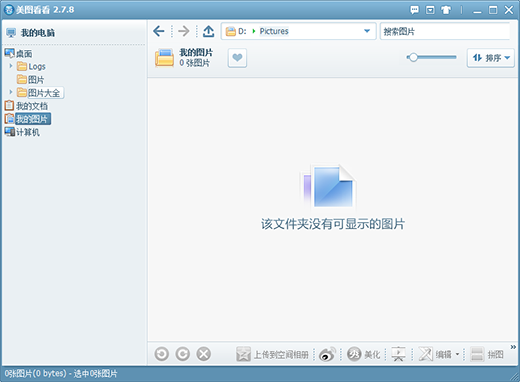
Task: Start slideshow presentation icon
Action: [398, 354]
